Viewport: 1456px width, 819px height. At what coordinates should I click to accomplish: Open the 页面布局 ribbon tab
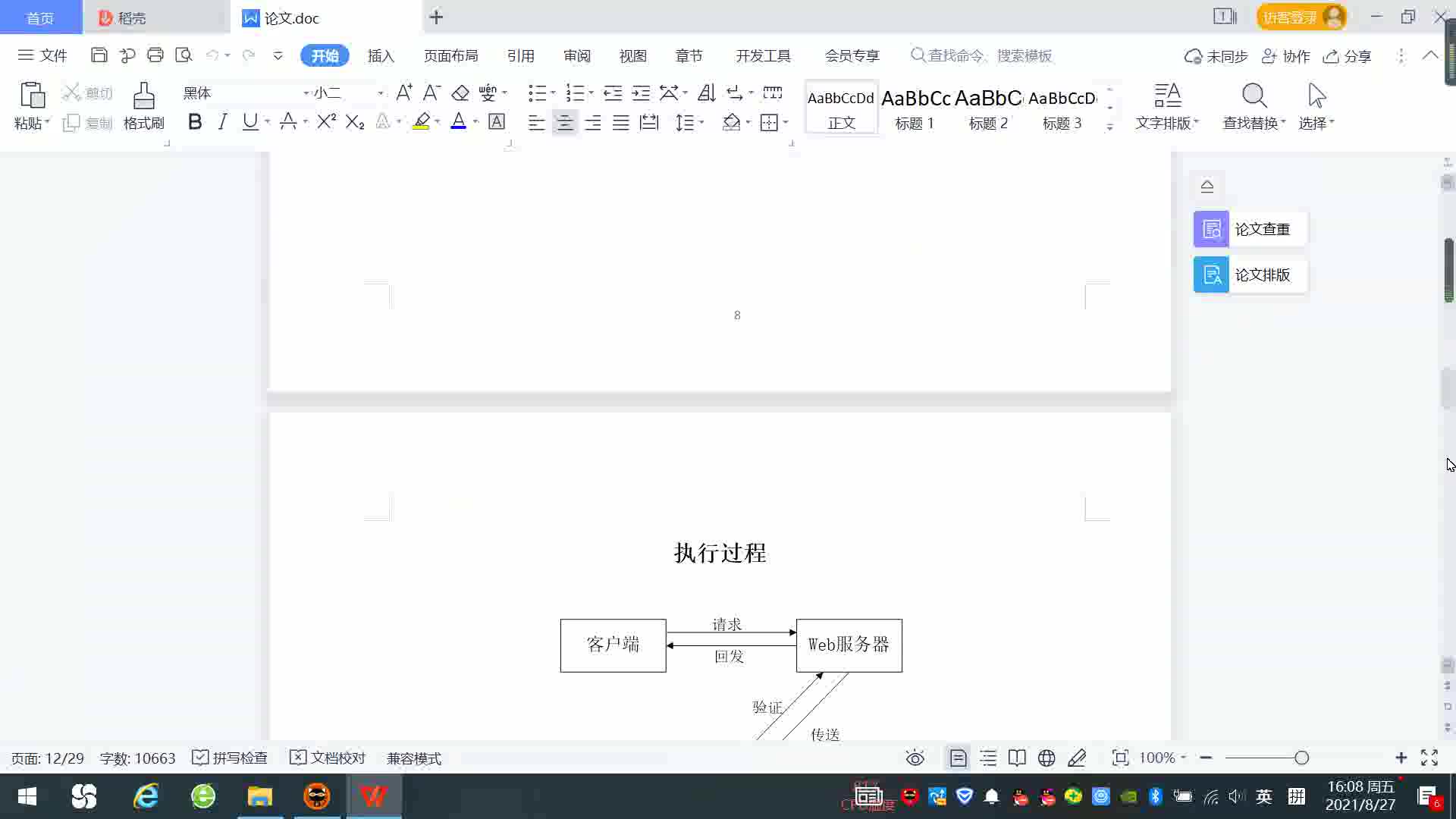click(x=450, y=55)
